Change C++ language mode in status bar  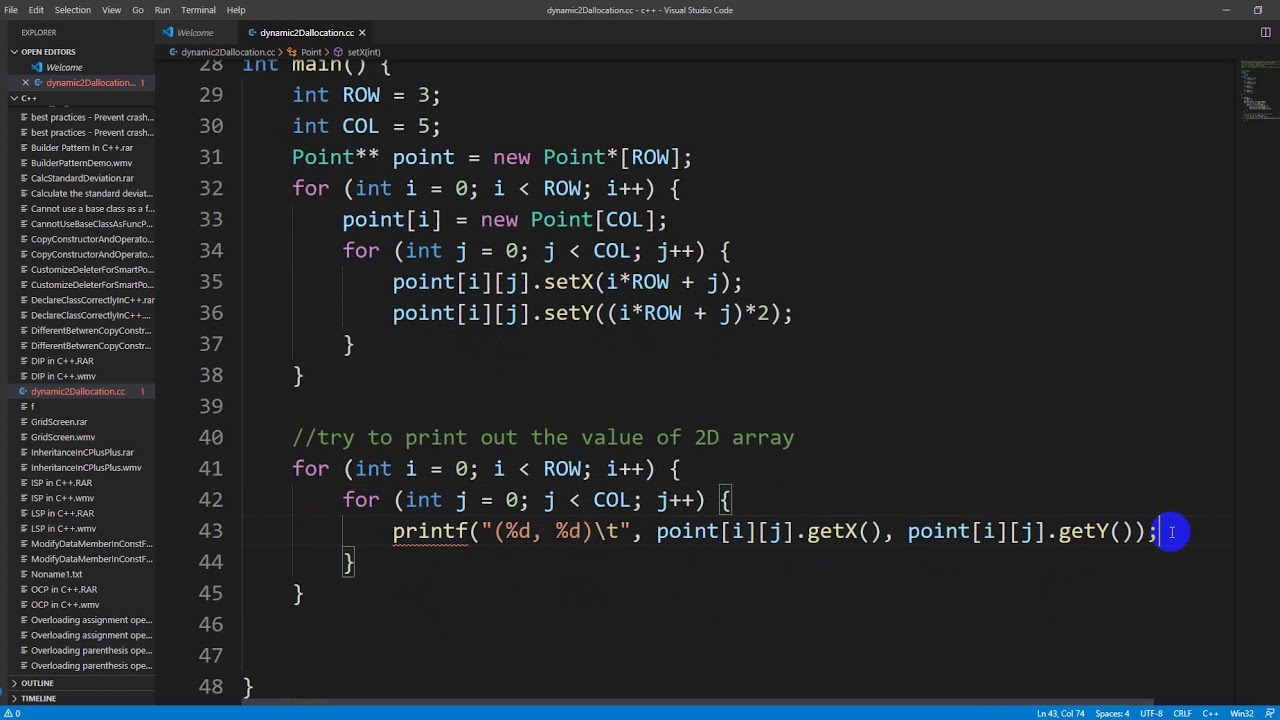point(1210,713)
